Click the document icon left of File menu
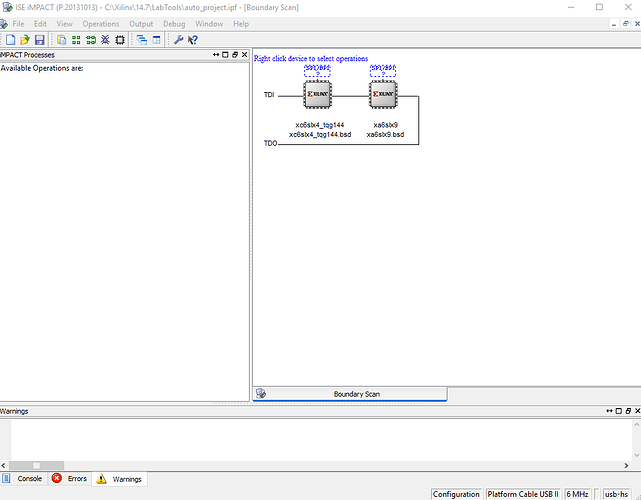Viewport: 641px width, 500px height. pyautogui.click(x=3, y=24)
